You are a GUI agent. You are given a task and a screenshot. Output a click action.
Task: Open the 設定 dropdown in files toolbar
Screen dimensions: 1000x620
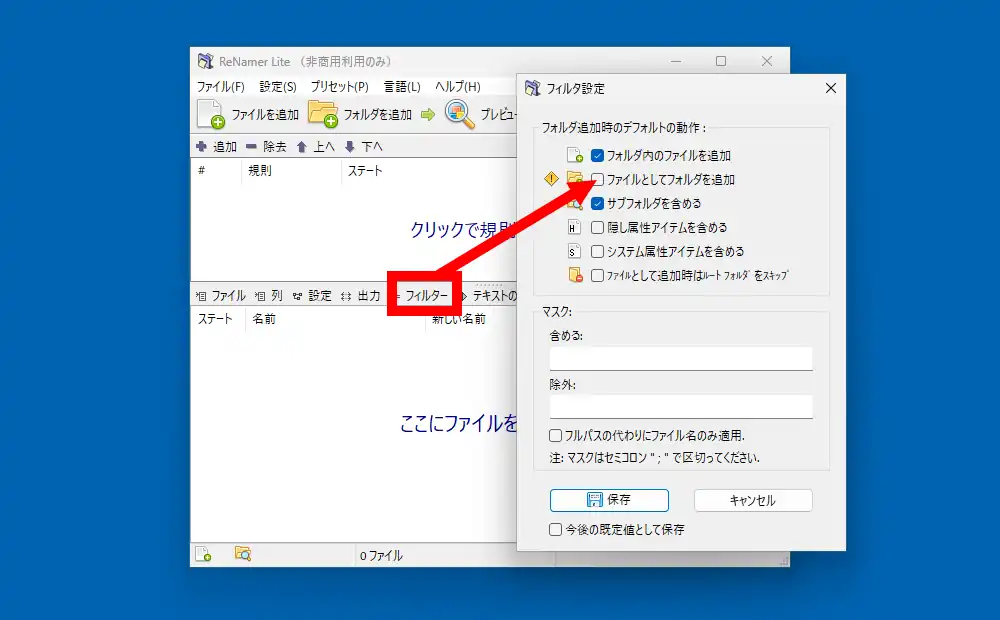click(312, 296)
